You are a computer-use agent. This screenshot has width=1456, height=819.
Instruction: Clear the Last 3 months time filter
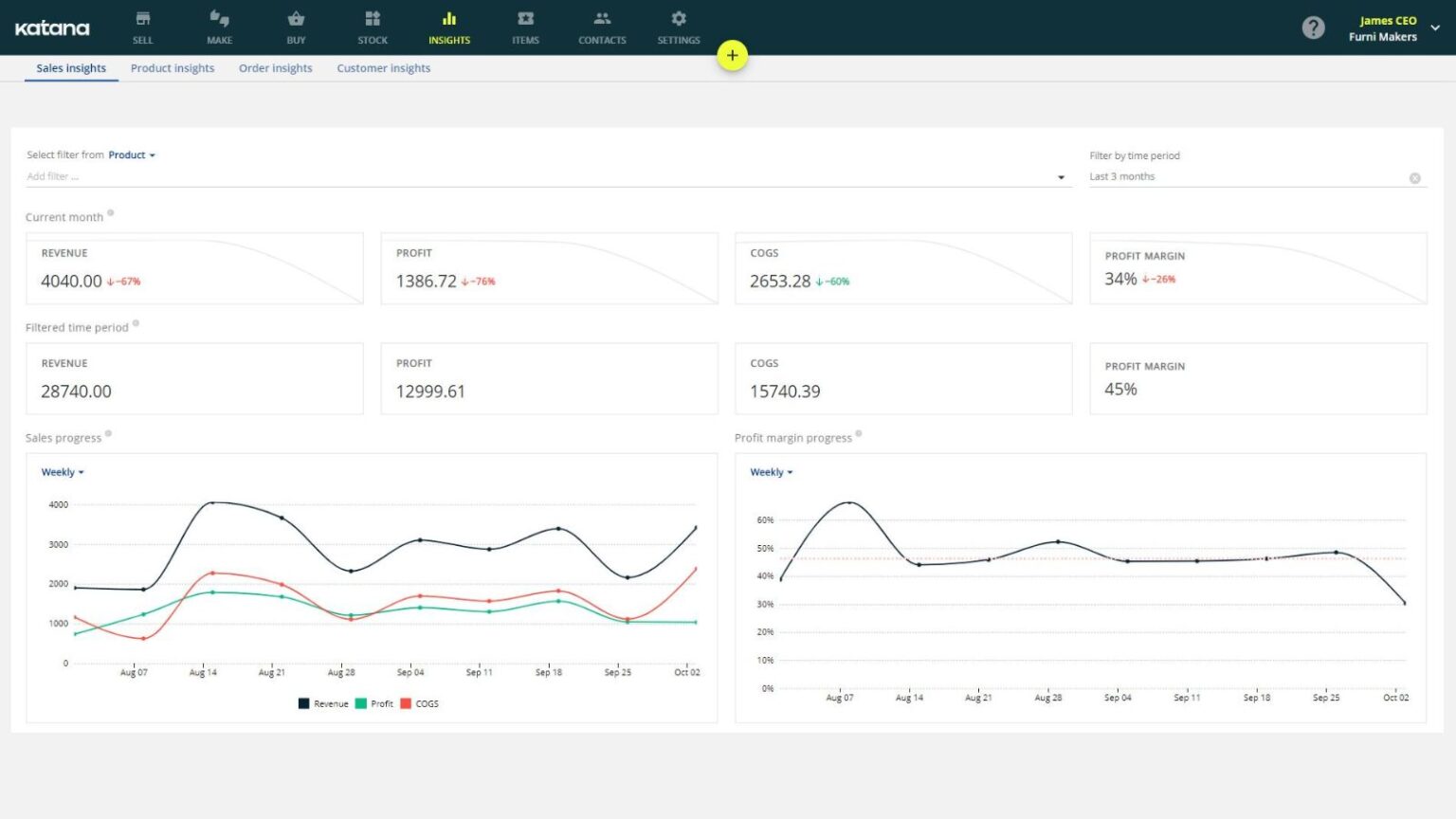[1414, 178]
